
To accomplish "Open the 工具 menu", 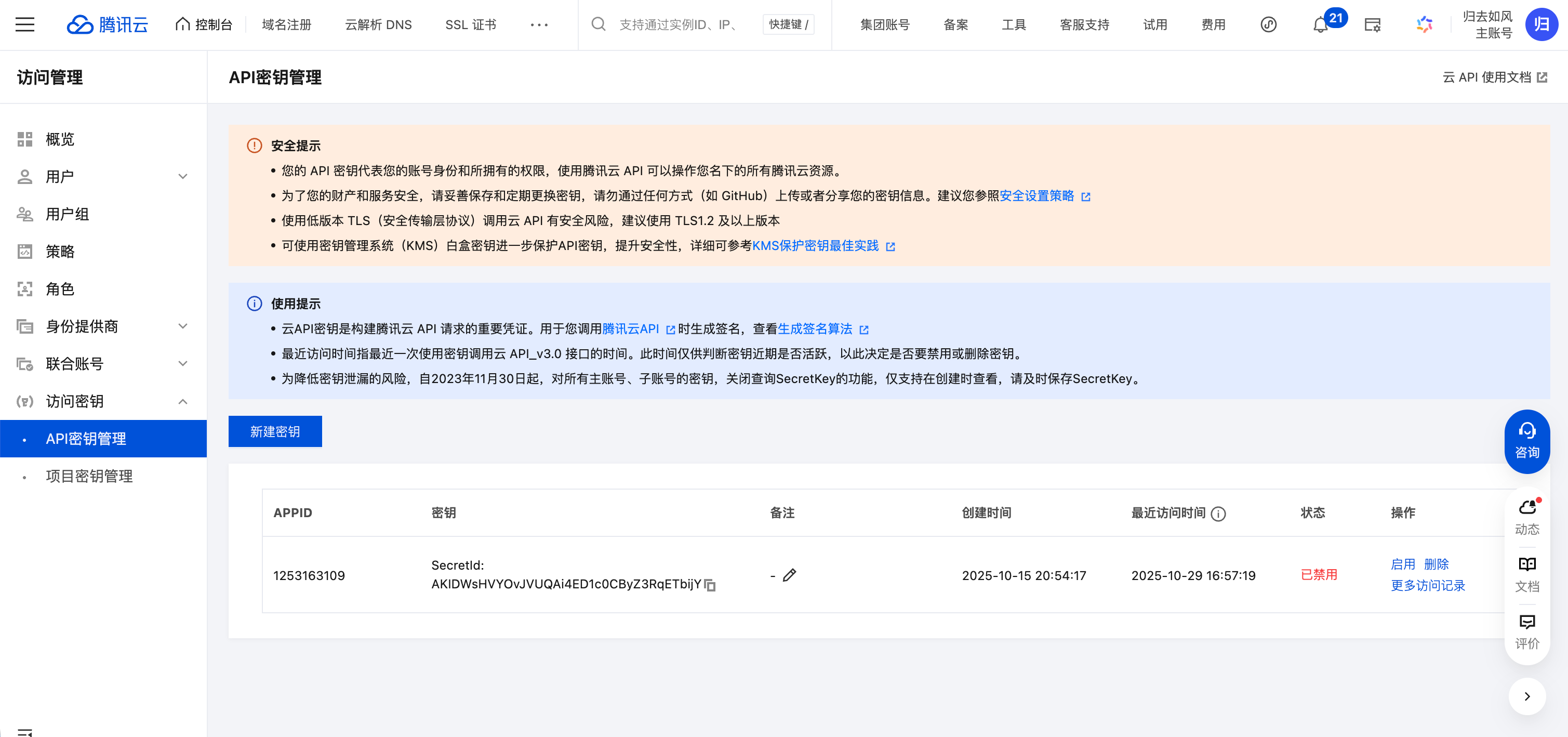I will coord(1014,24).
